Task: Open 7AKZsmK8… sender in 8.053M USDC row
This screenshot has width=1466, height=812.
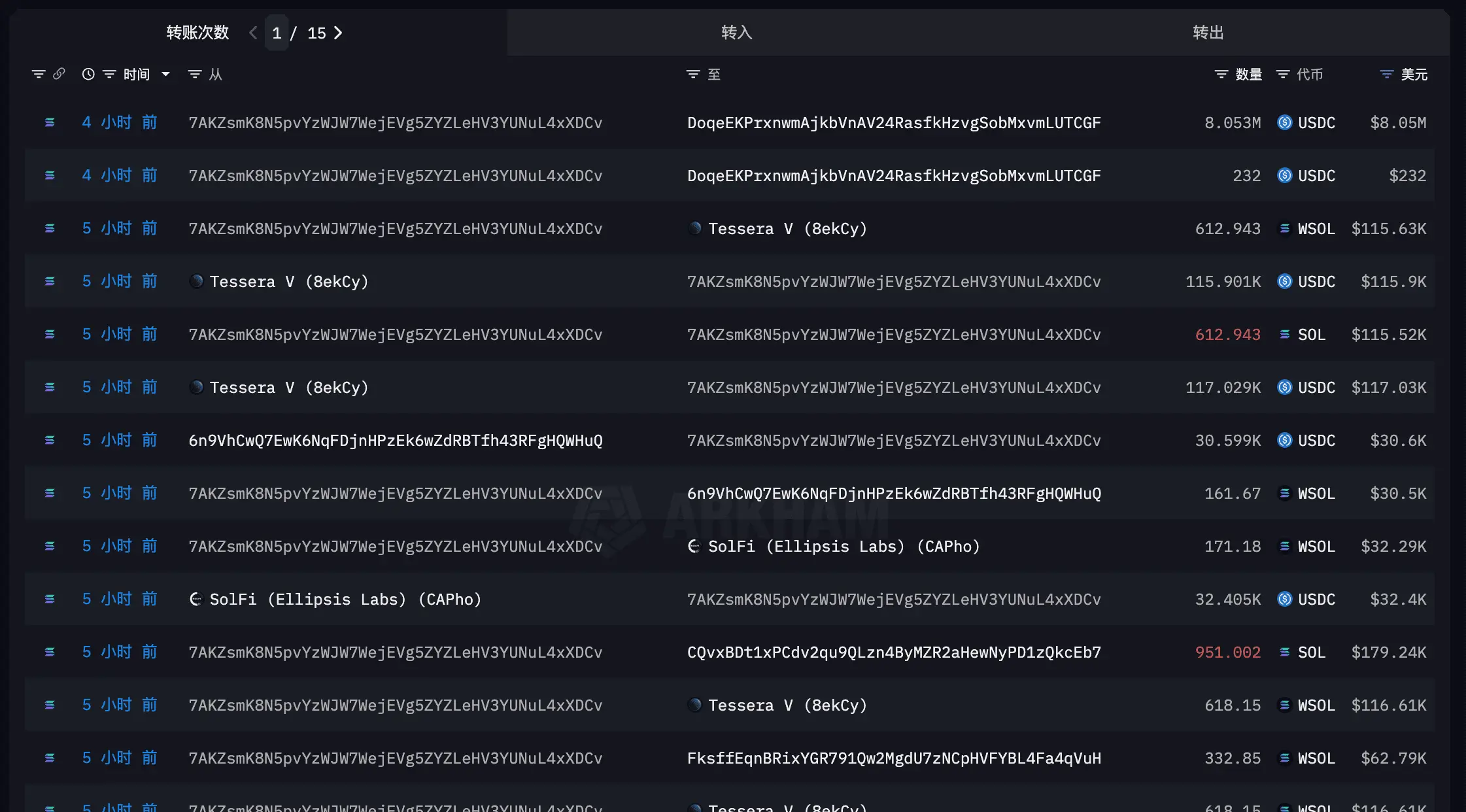Action: tap(396, 123)
